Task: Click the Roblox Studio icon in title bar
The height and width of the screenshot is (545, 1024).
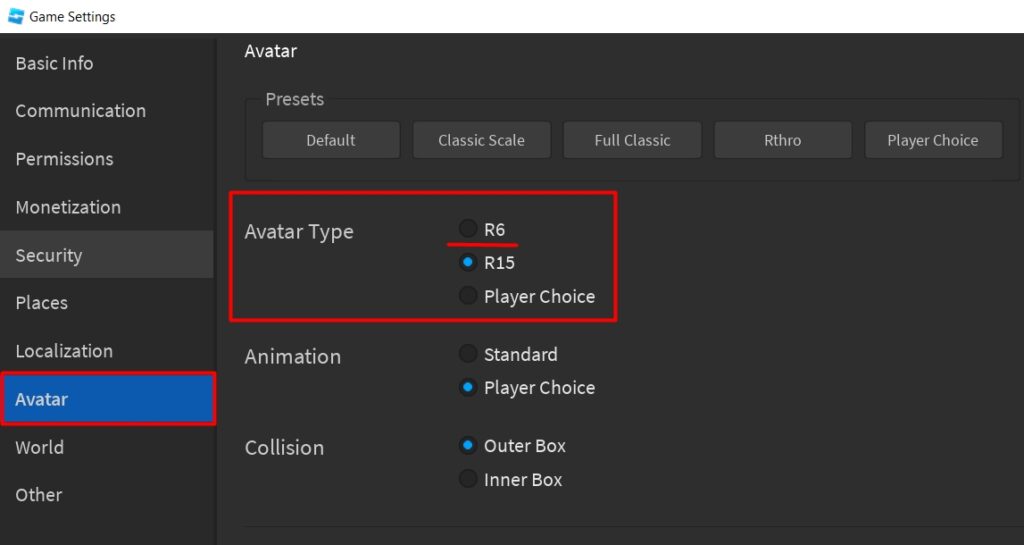Action: (16, 16)
